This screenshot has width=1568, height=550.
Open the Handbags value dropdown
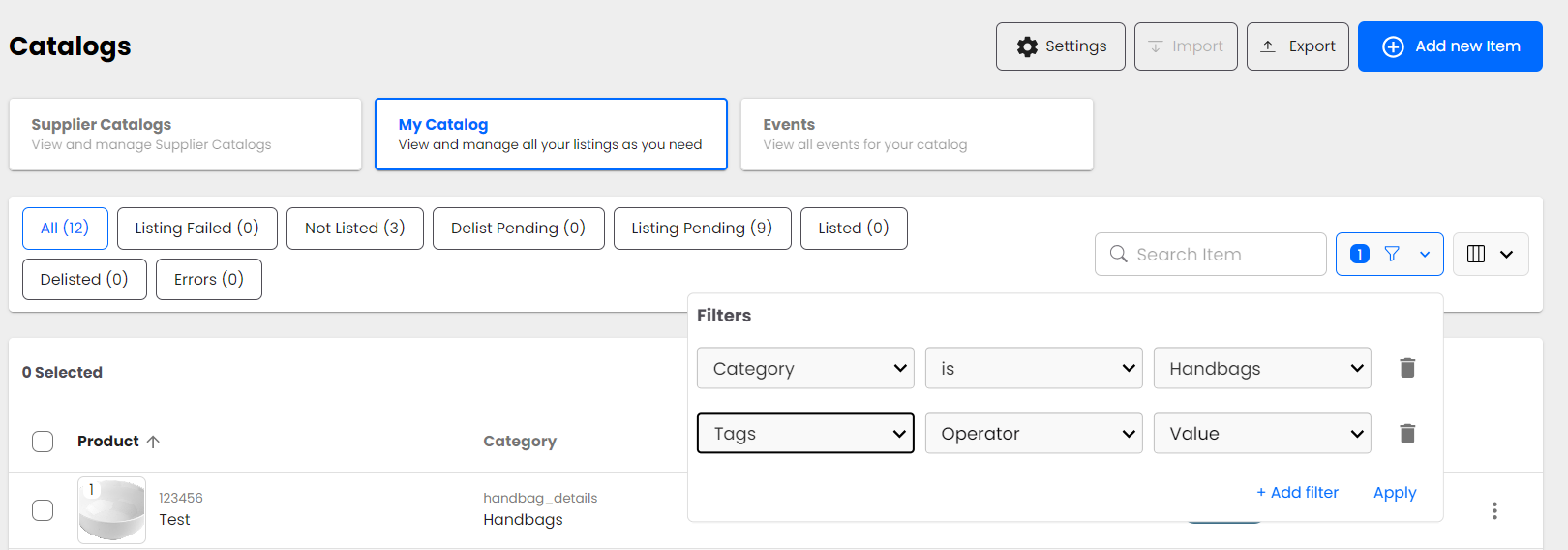[x=1261, y=368]
